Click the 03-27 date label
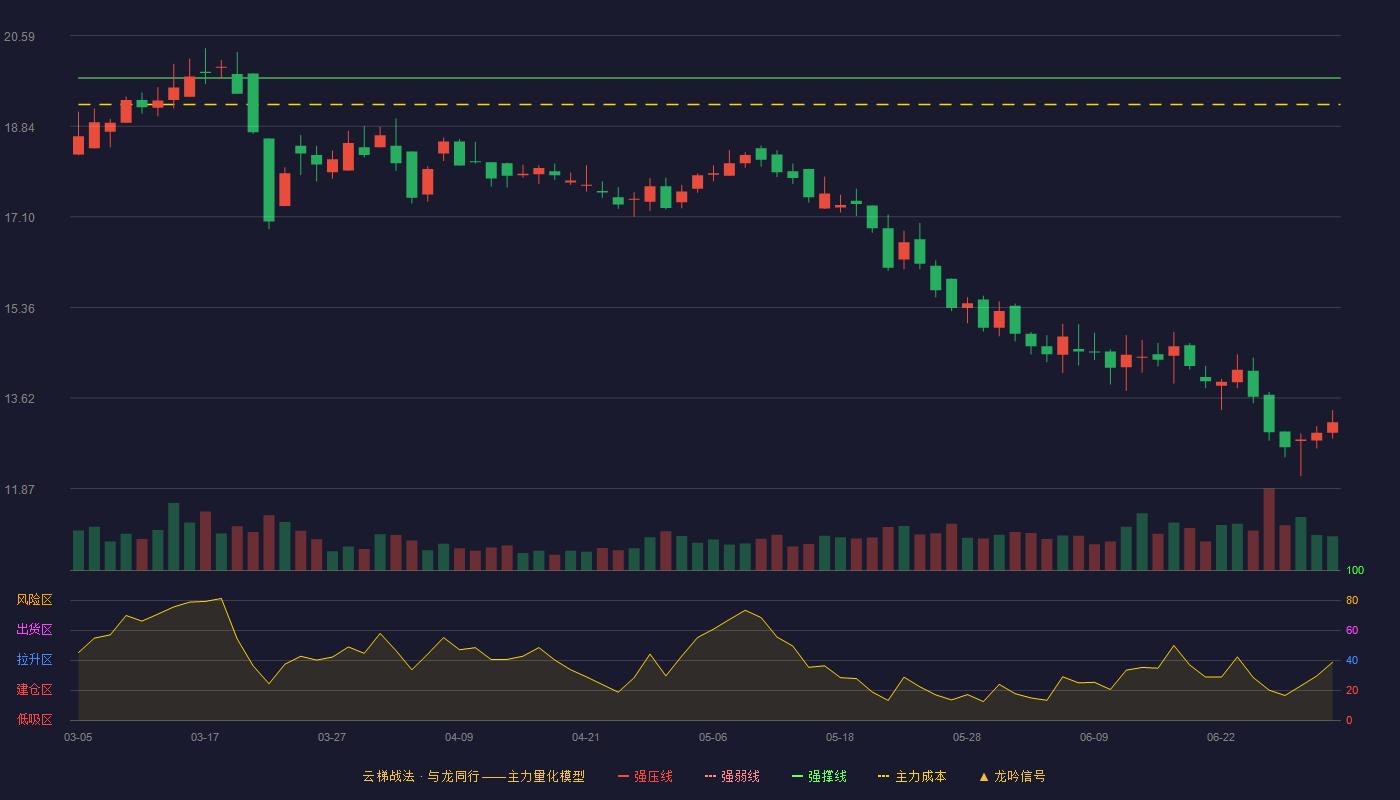This screenshot has width=1400, height=800. point(332,737)
